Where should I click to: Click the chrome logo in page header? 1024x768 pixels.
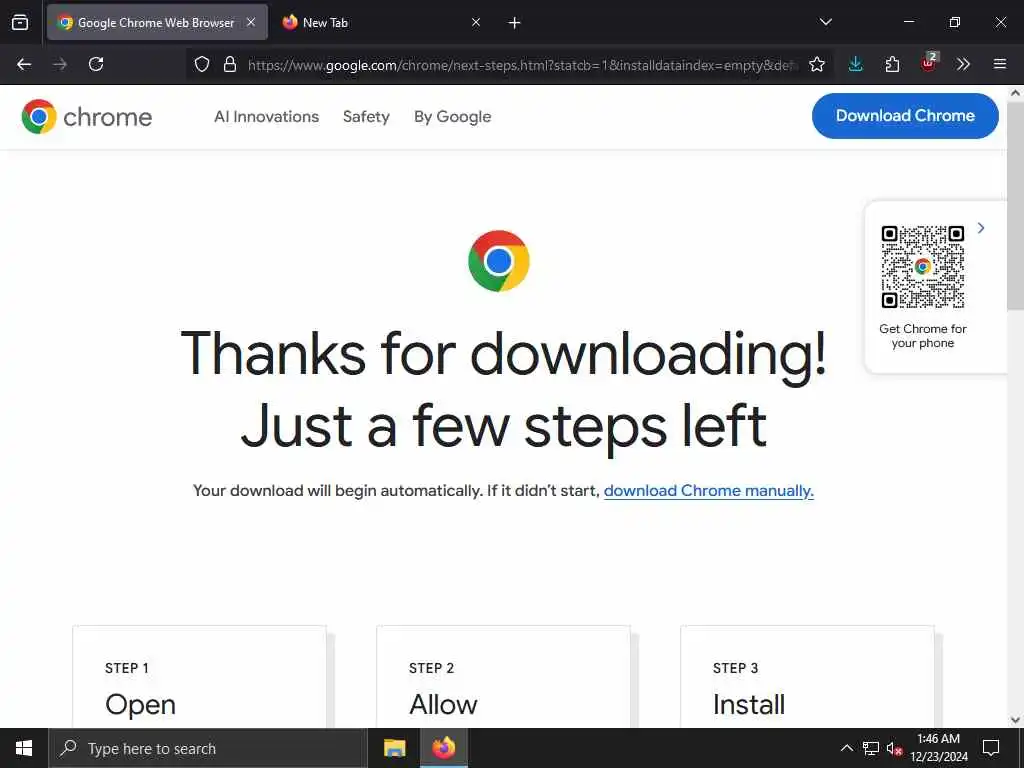(87, 117)
